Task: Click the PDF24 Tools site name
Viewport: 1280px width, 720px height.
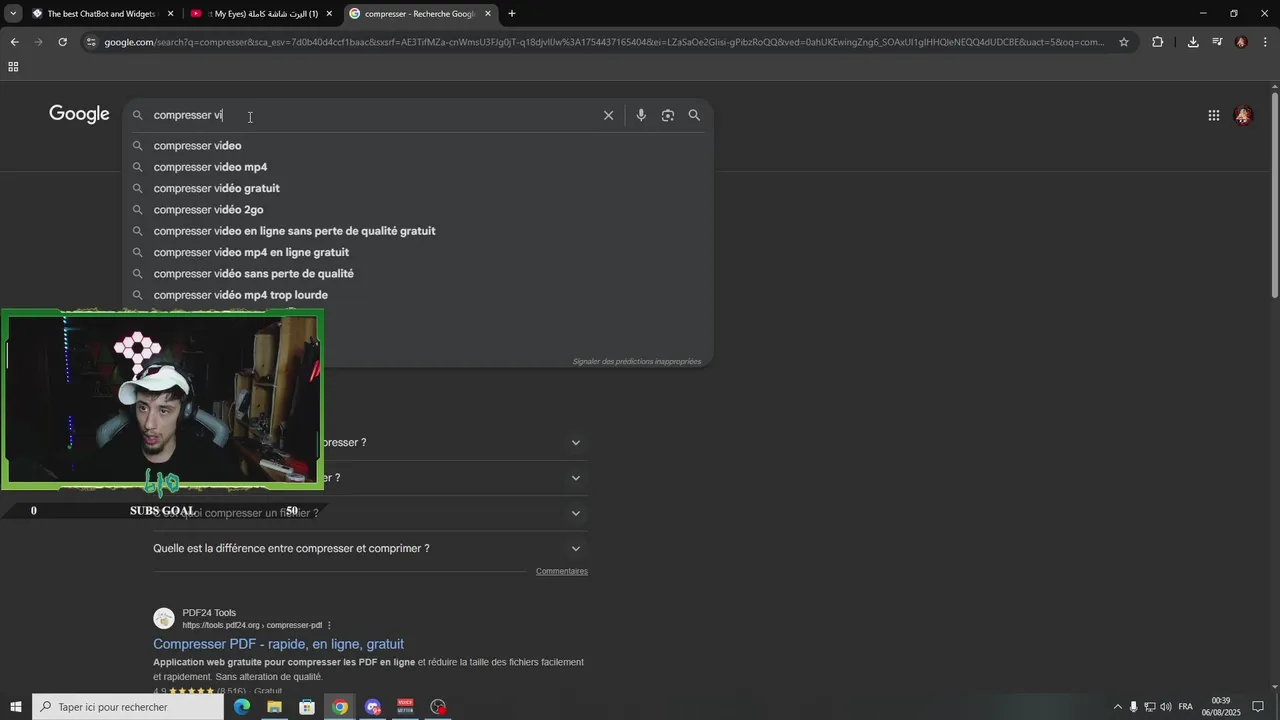Action: [x=209, y=613]
